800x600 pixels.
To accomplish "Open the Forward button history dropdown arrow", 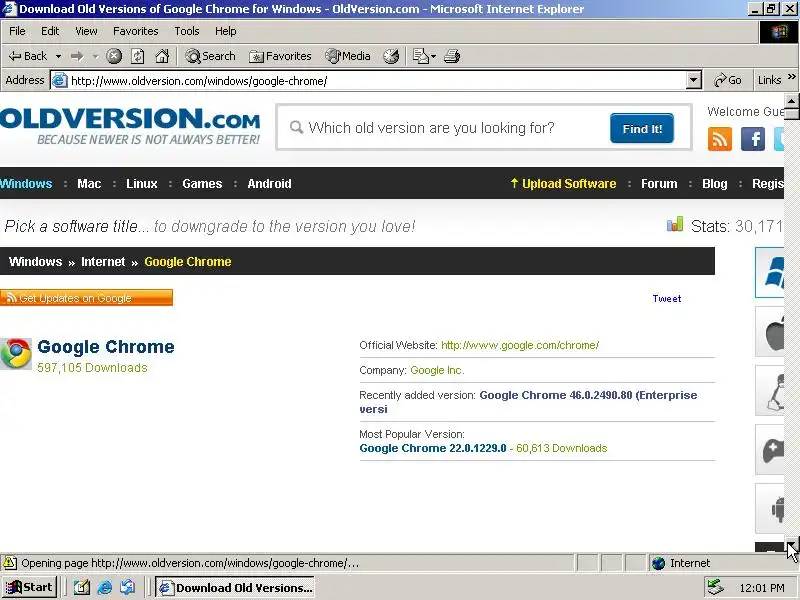I will click(x=95, y=56).
